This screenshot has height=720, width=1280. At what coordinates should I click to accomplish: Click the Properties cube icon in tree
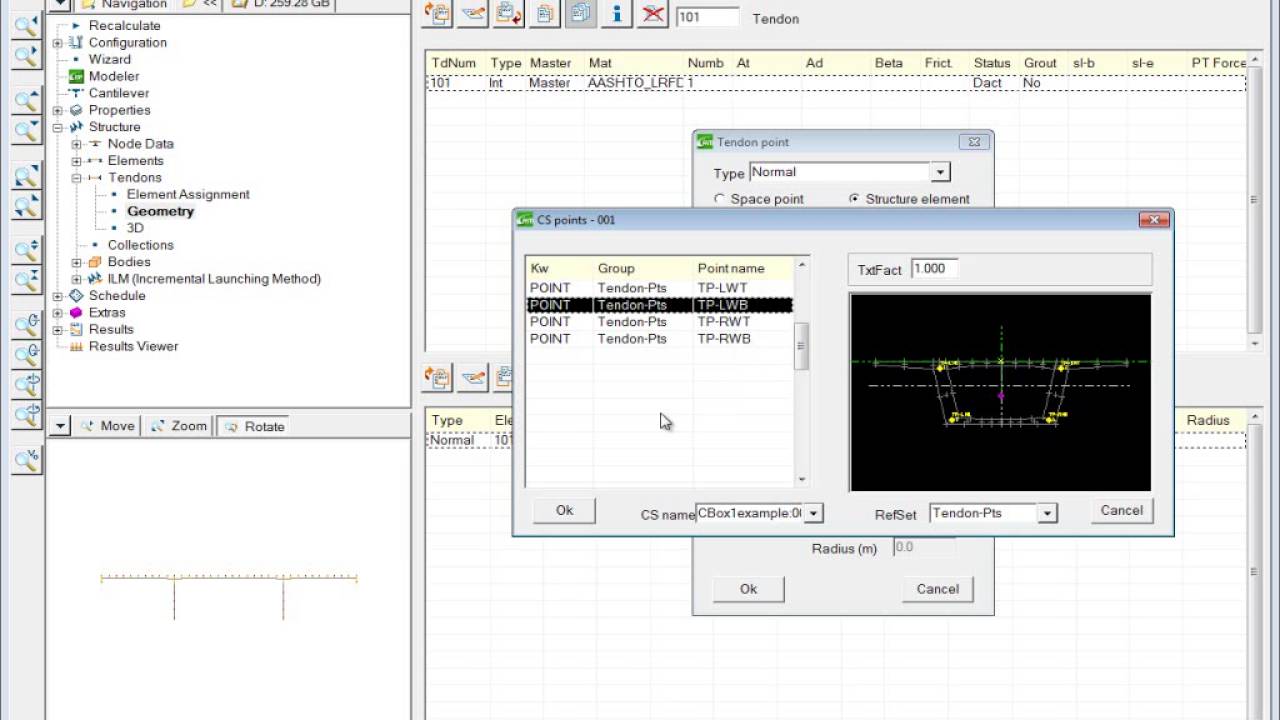click(76, 110)
